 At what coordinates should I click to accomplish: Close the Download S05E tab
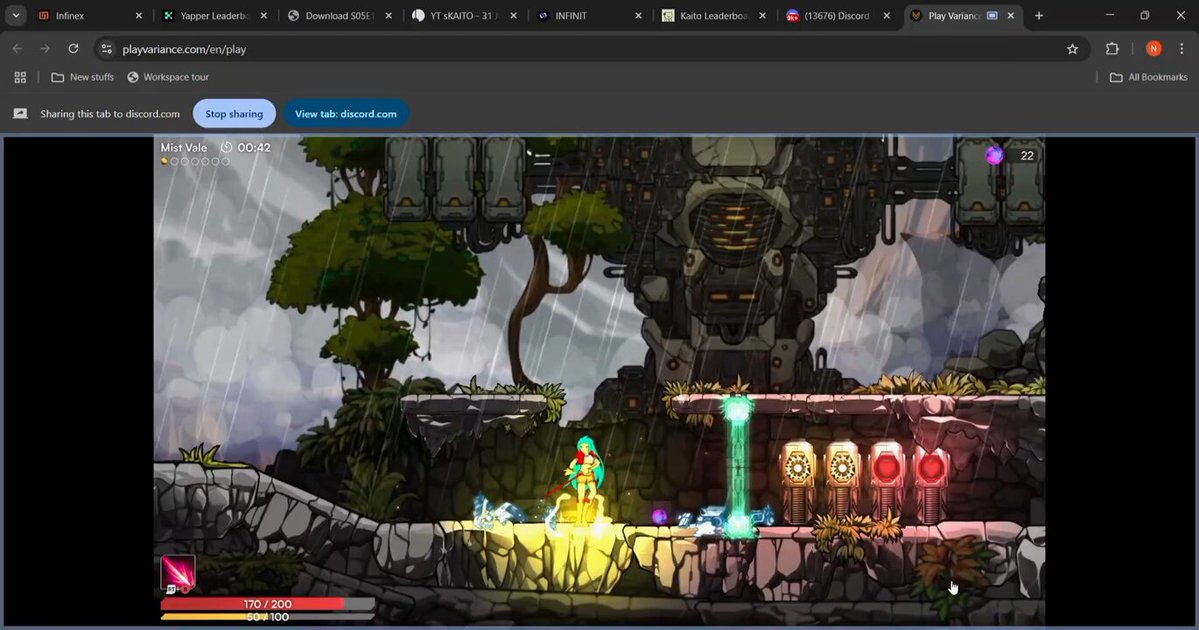coord(388,15)
